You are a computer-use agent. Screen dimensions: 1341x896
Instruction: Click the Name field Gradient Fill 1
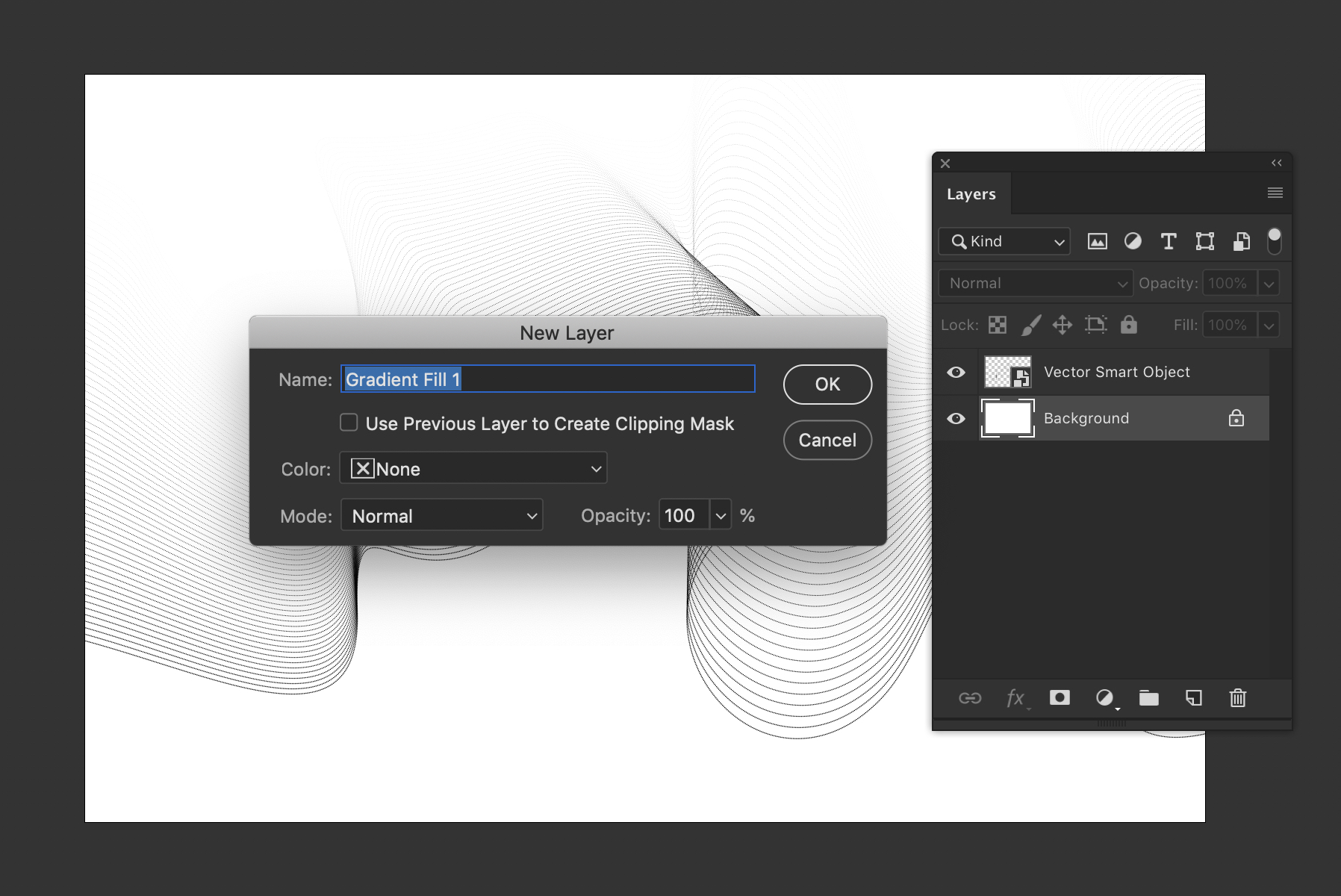click(548, 379)
